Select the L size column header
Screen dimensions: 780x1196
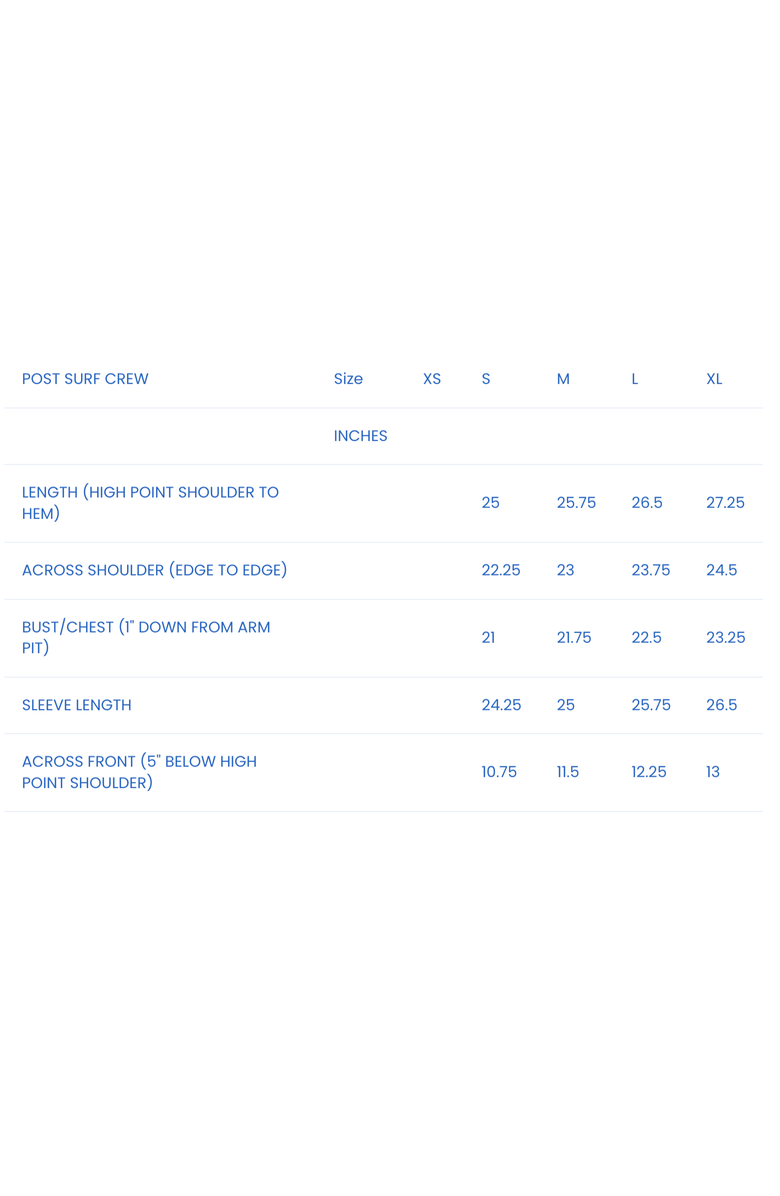point(635,379)
